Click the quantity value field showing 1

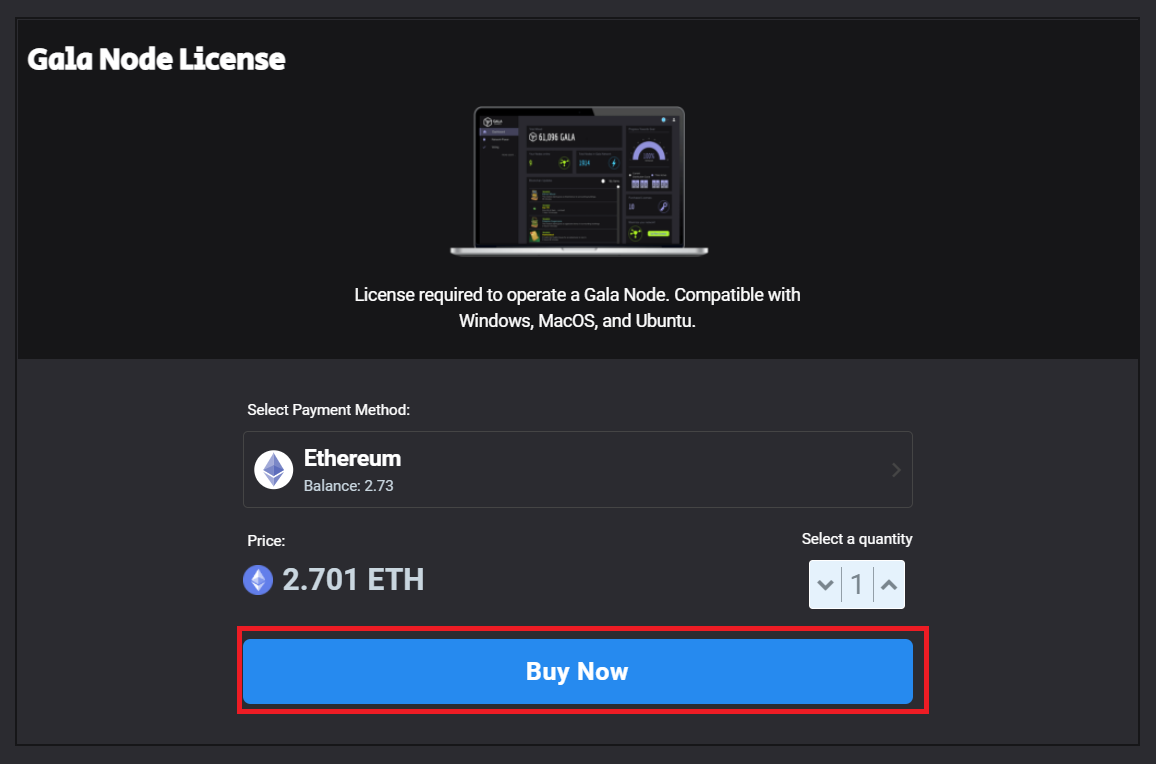click(857, 585)
